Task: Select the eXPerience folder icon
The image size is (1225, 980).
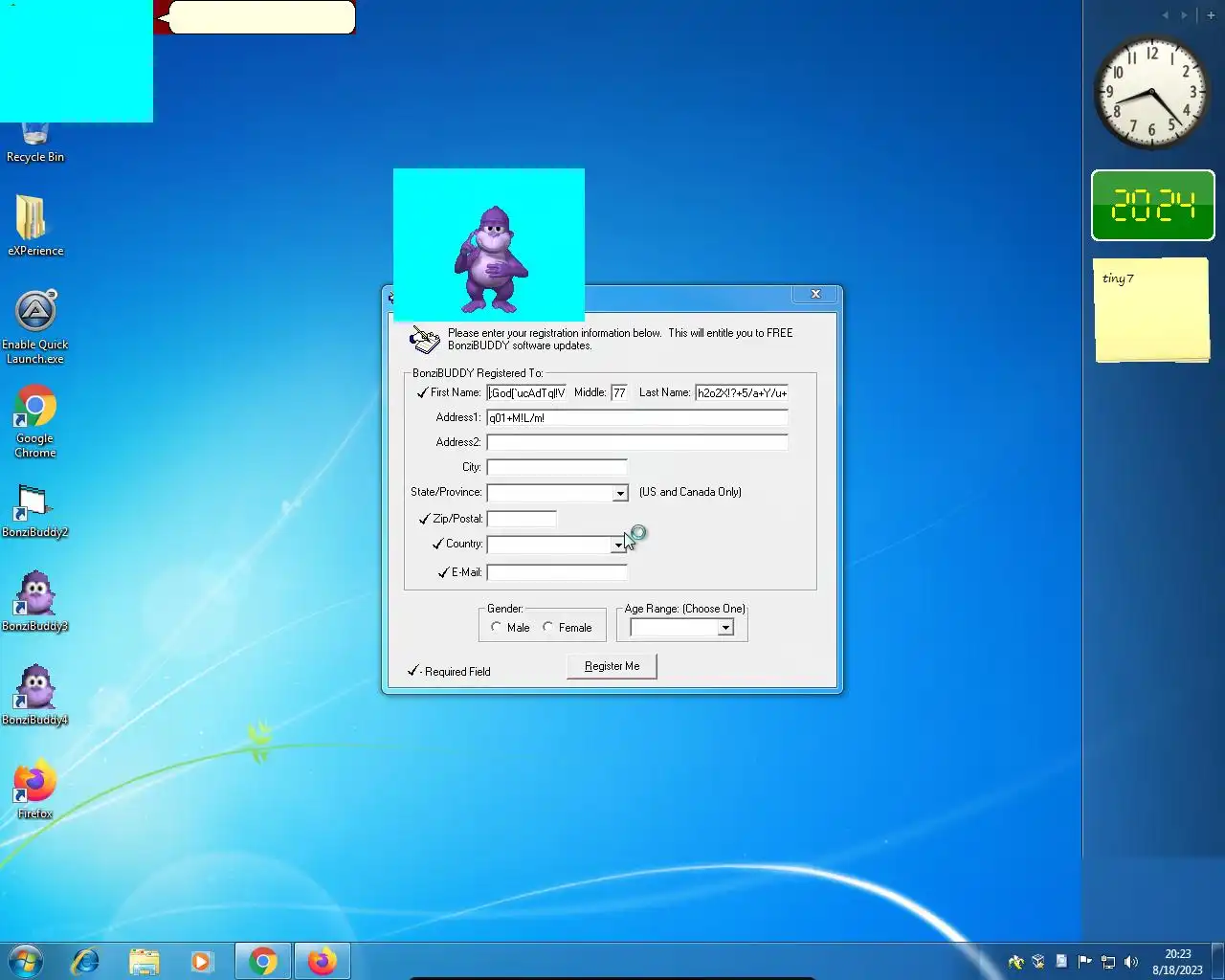Action: coord(35,226)
